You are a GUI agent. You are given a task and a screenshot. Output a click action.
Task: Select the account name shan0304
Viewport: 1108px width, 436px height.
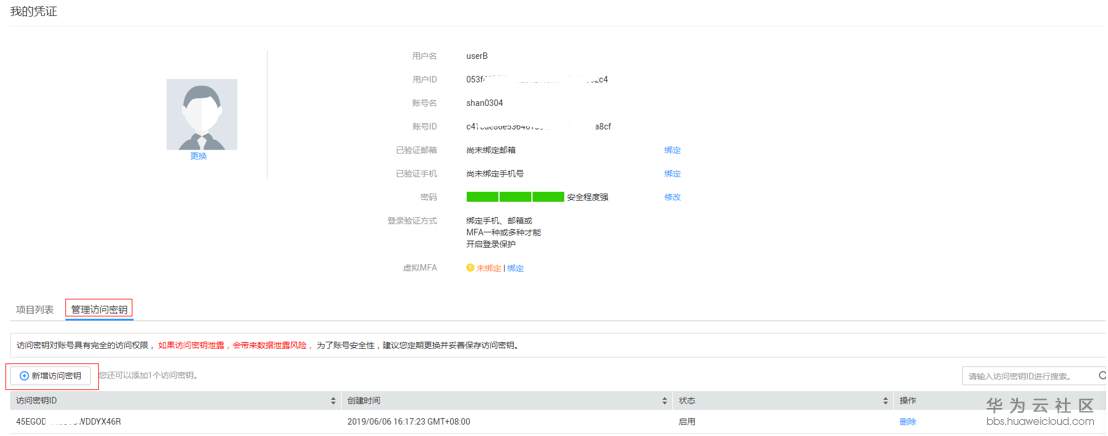[x=485, y=103]
